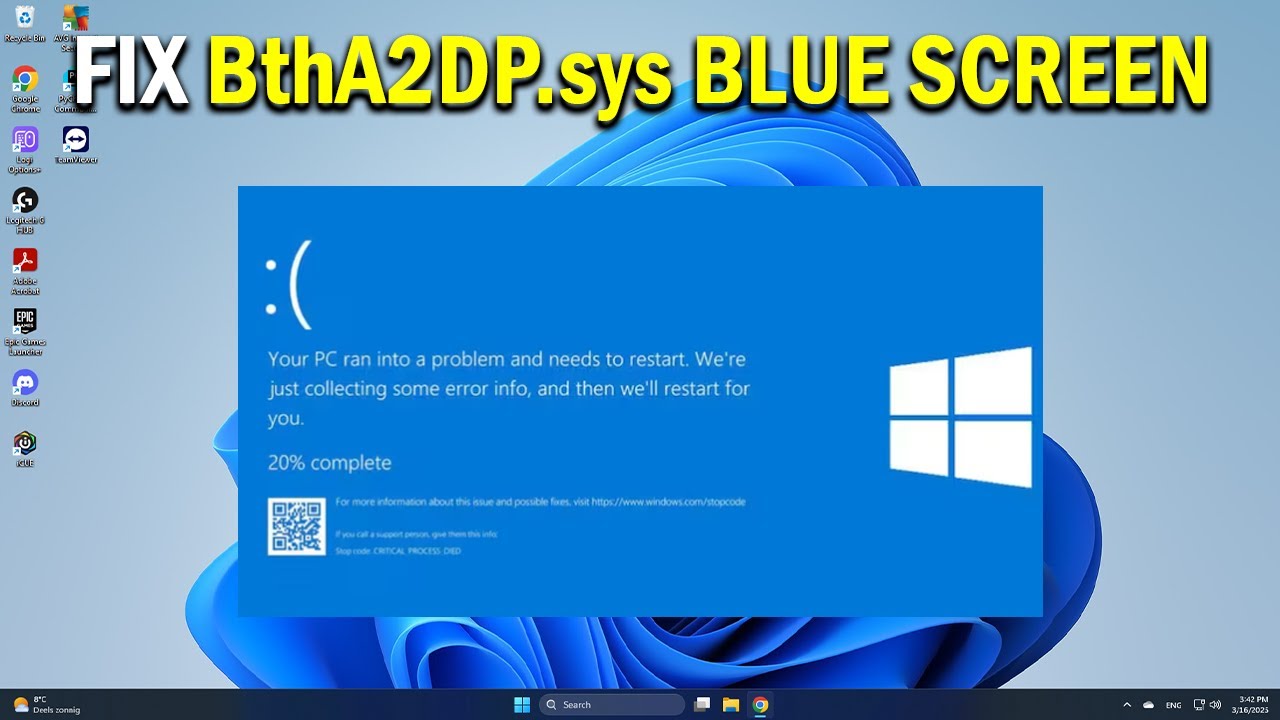Open Logitech G HUB desktop shortcut
The width and height of the screenshot is (1280, 720).
(x=25, y=210)
